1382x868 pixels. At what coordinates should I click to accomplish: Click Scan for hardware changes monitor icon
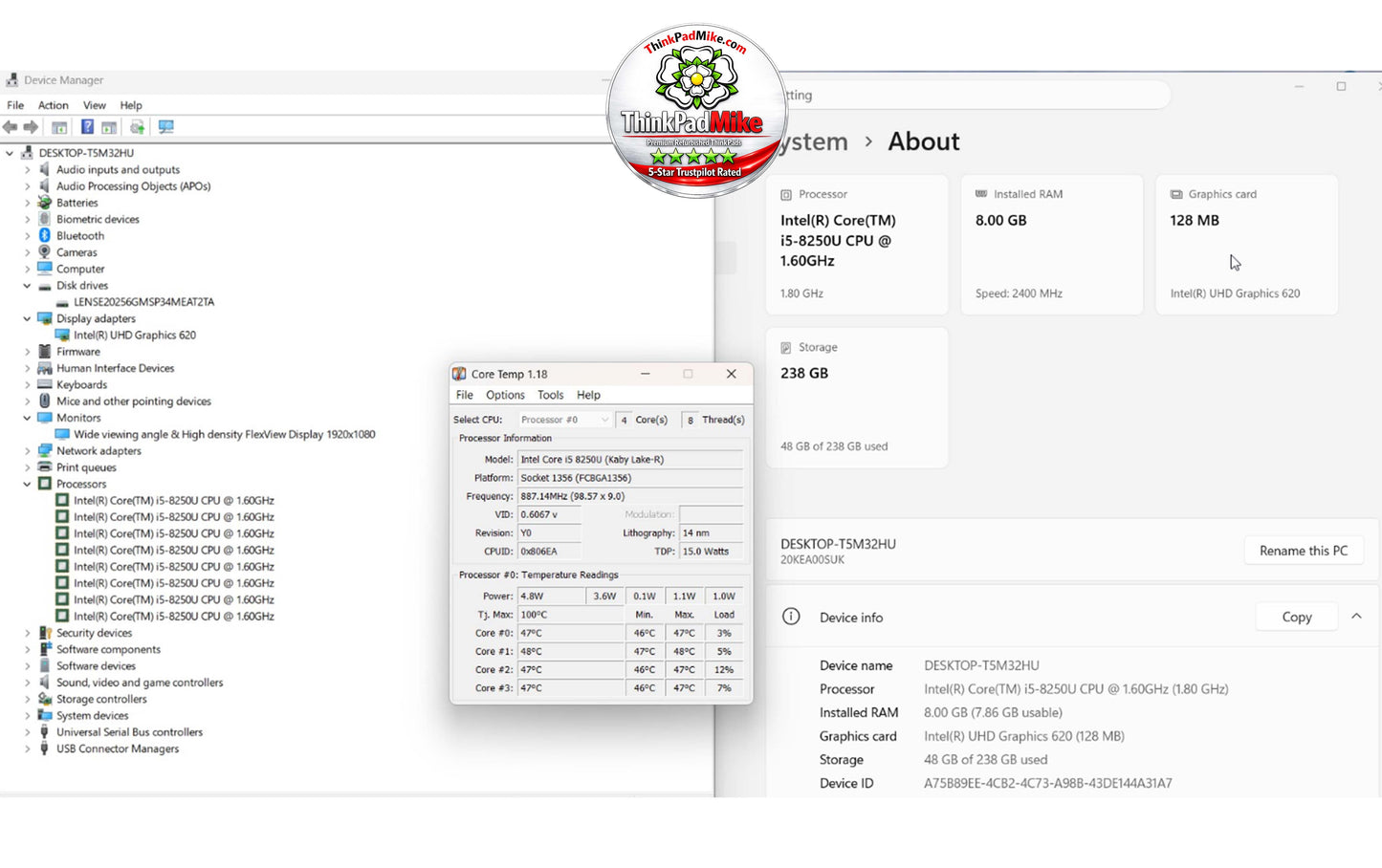click(165, 127)
